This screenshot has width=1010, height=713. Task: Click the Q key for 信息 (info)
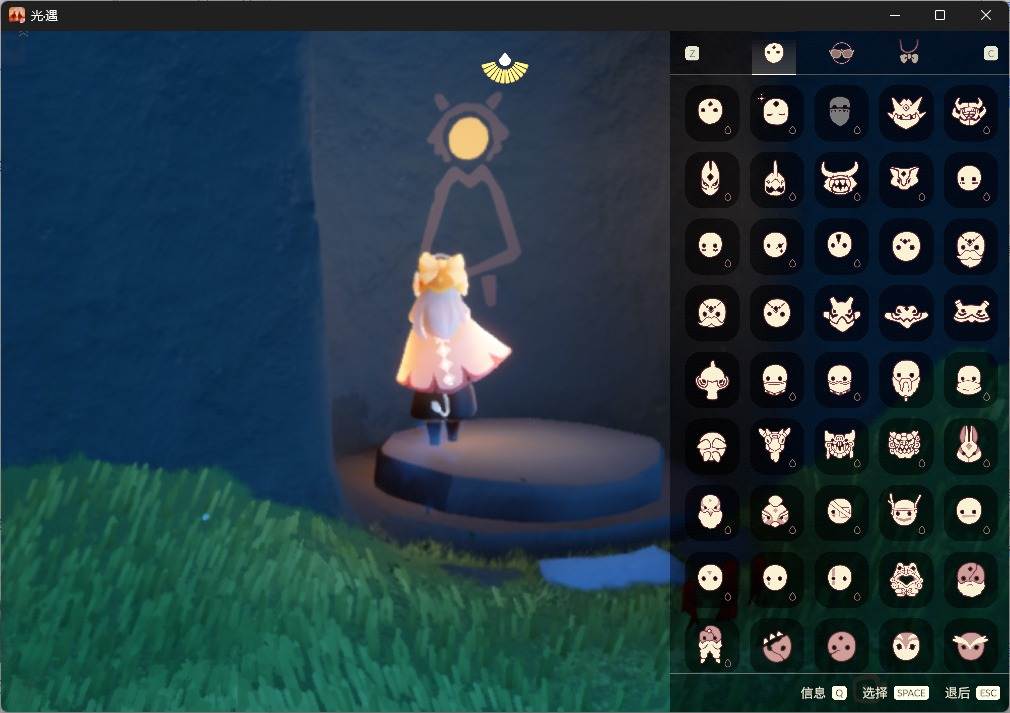(x=839, y=693)
